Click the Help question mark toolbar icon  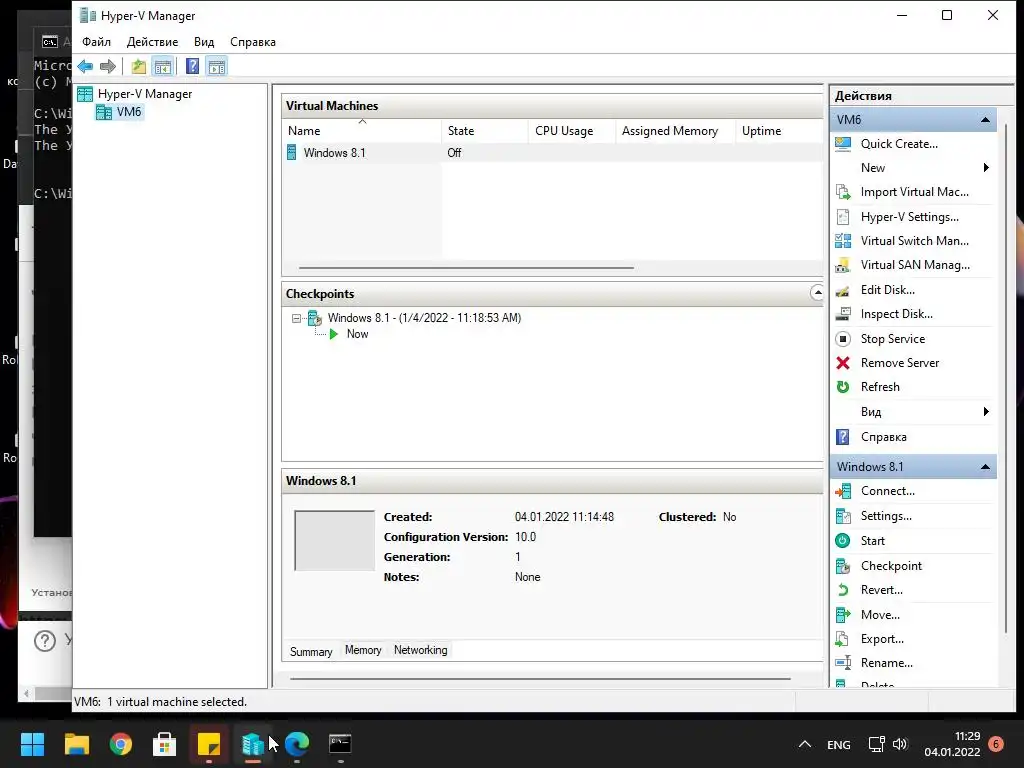coord(193,66)
